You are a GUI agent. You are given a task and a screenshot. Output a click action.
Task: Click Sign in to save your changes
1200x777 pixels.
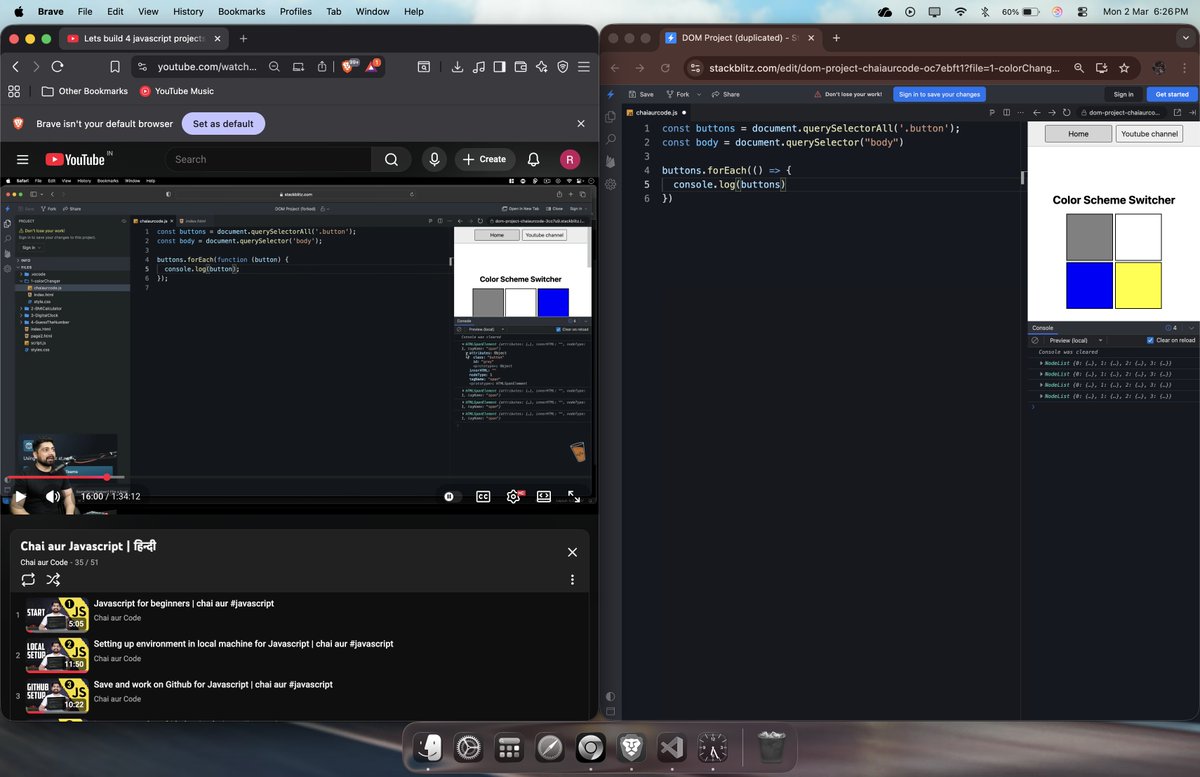point(939,94)
